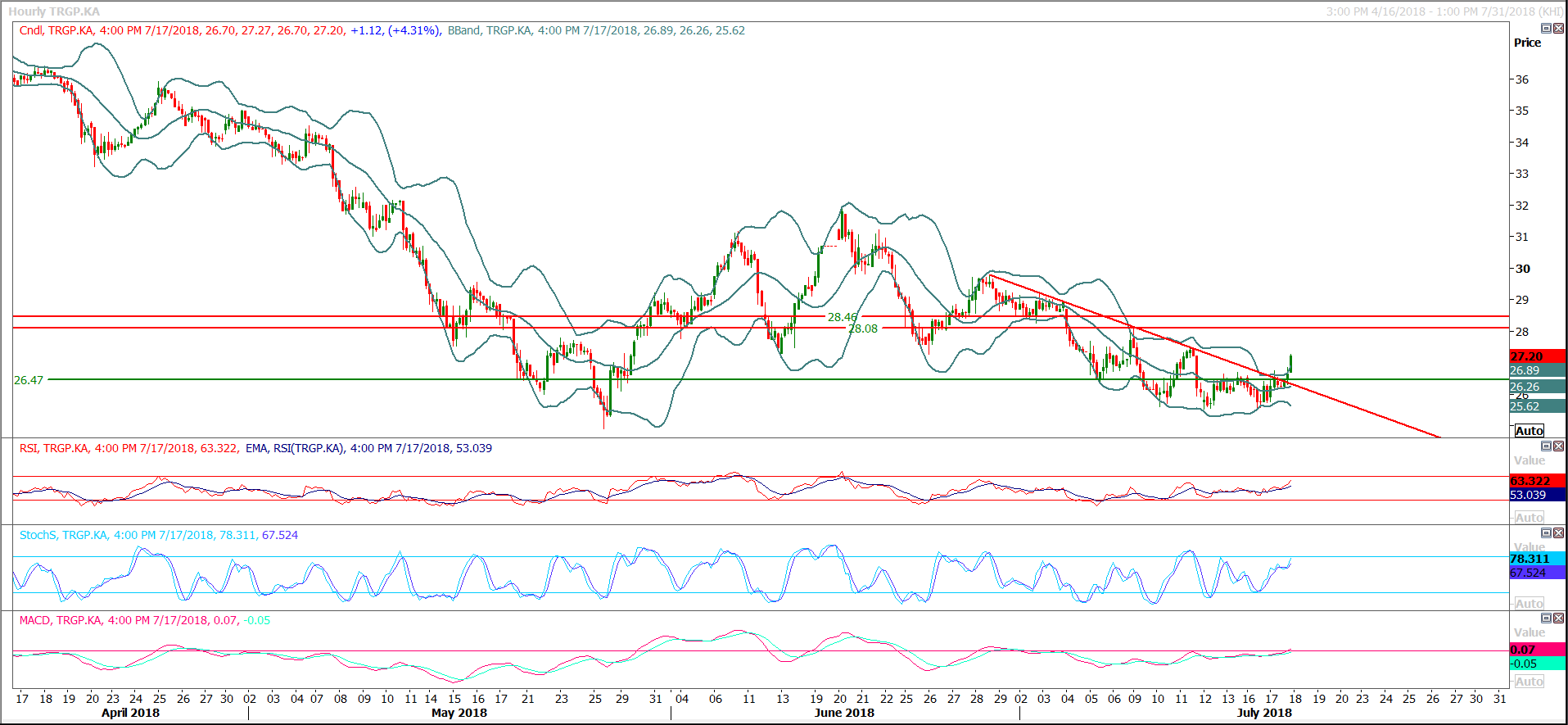
Task: Maximize the main price chart pane
Action: coord(1546,29)
